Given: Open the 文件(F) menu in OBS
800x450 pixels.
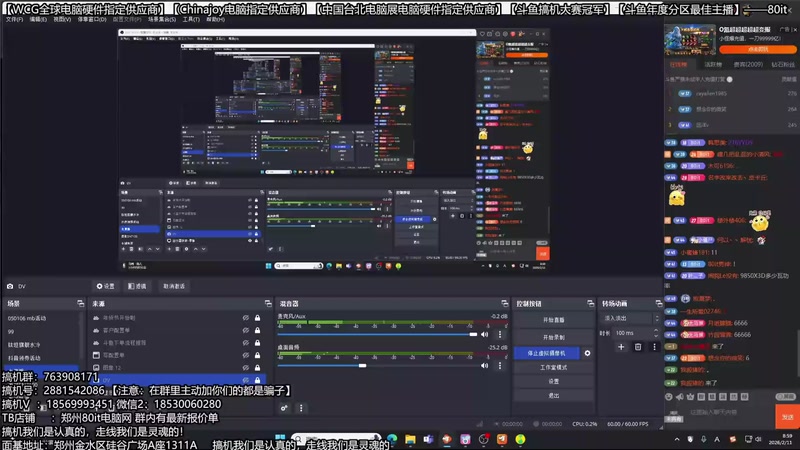Looking at the screenshot, I should click(14, 19).
